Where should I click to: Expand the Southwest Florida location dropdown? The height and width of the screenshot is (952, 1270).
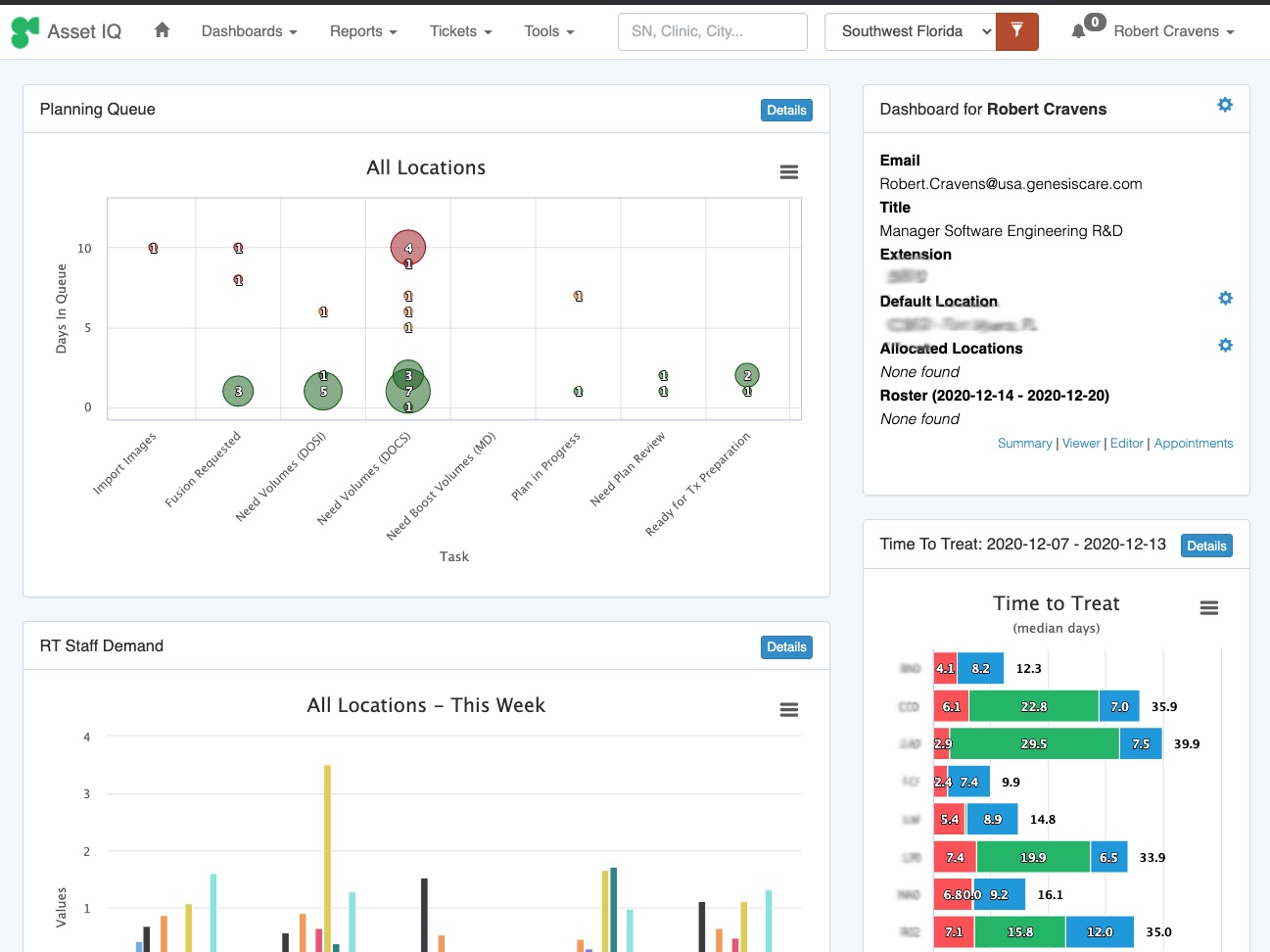[x=910, y=31]
